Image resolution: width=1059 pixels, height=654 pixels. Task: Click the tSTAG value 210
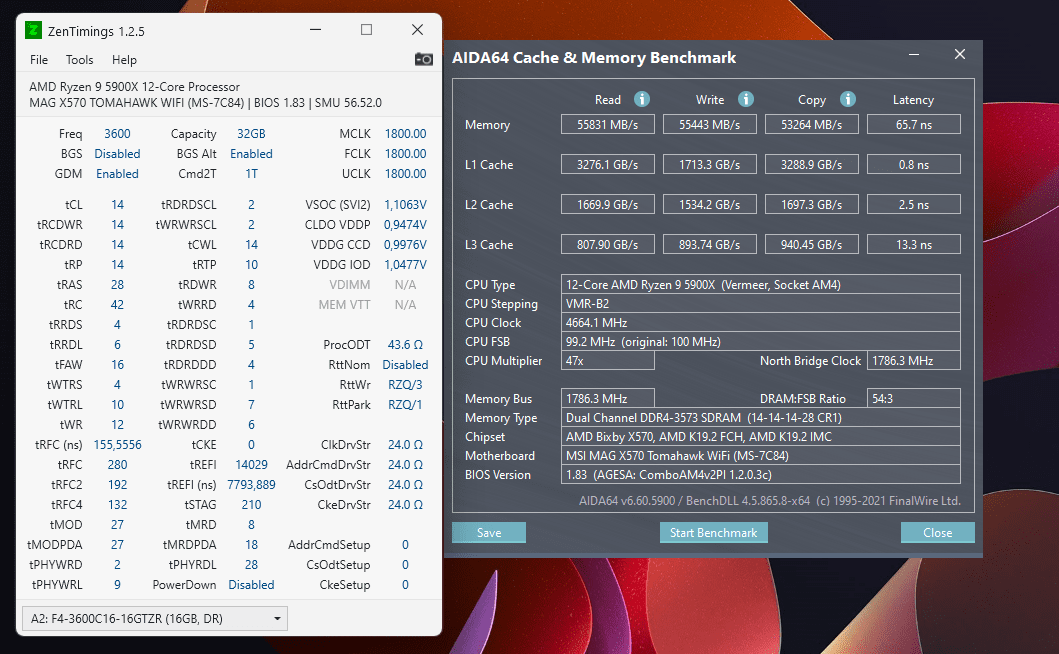[251, 505]
